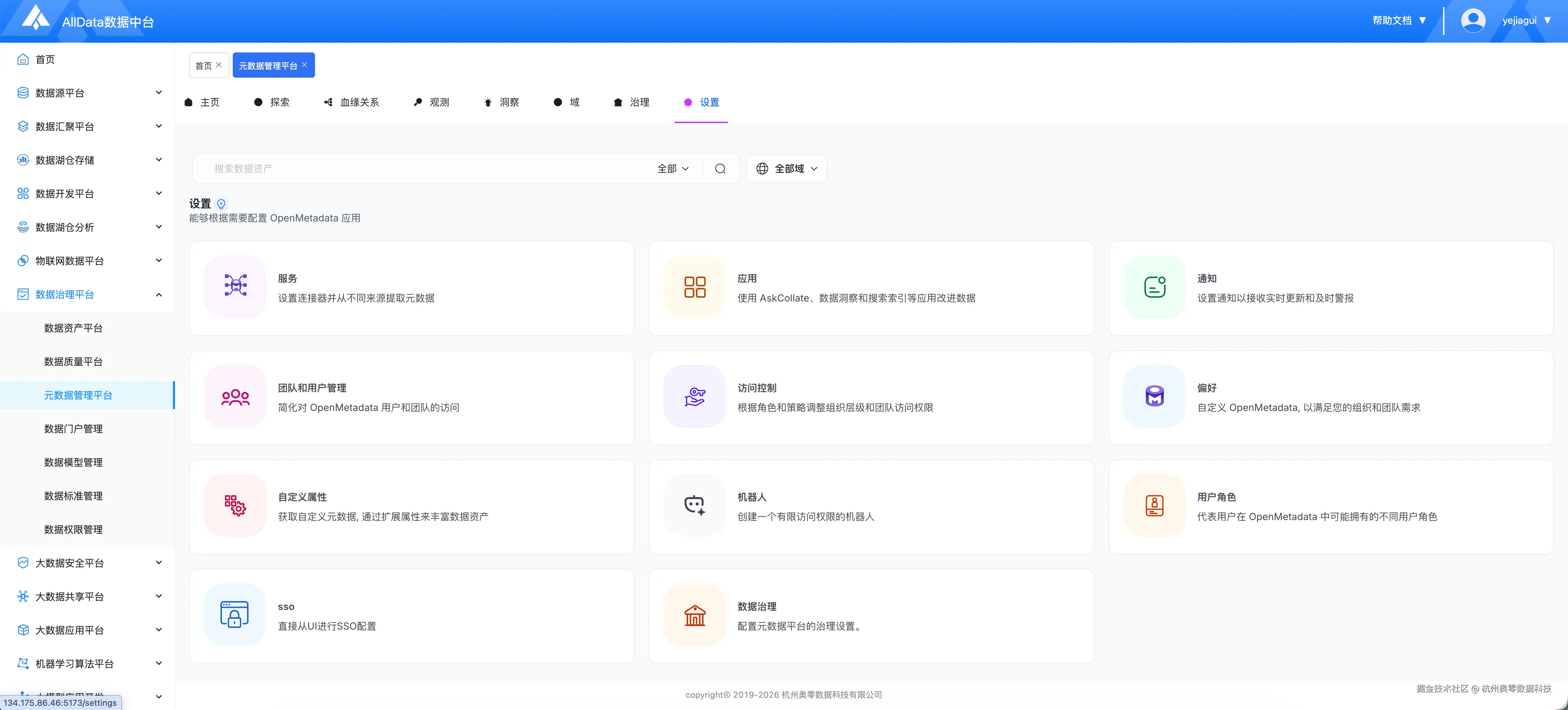This screenshot has width=1568, height=710.
Task: Click the AllData logo icon
Action: click(36, 17)
